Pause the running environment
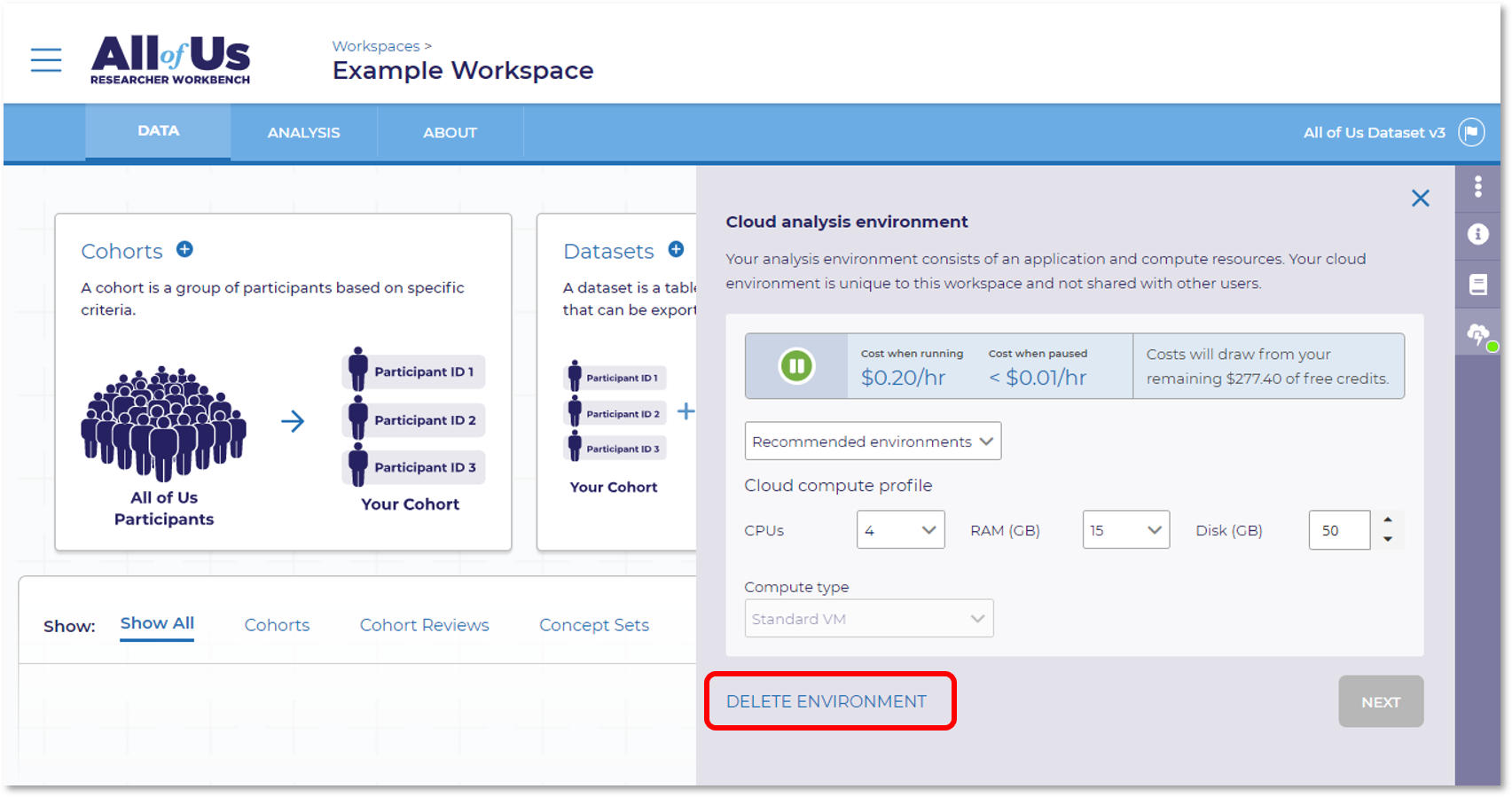 click(x=796, y=365)
